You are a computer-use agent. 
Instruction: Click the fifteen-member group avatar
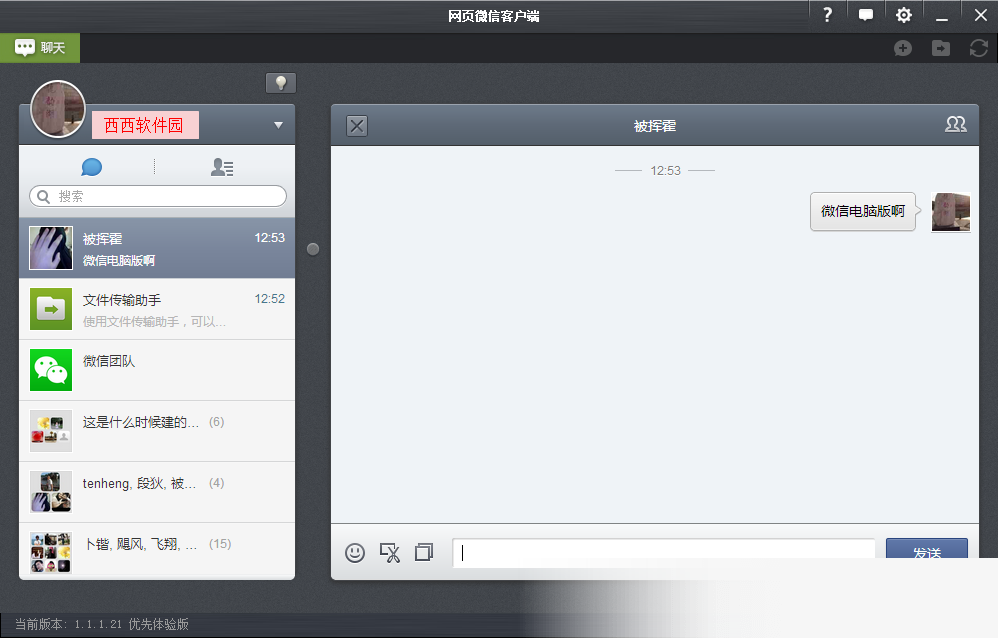[x=51, y=553]
